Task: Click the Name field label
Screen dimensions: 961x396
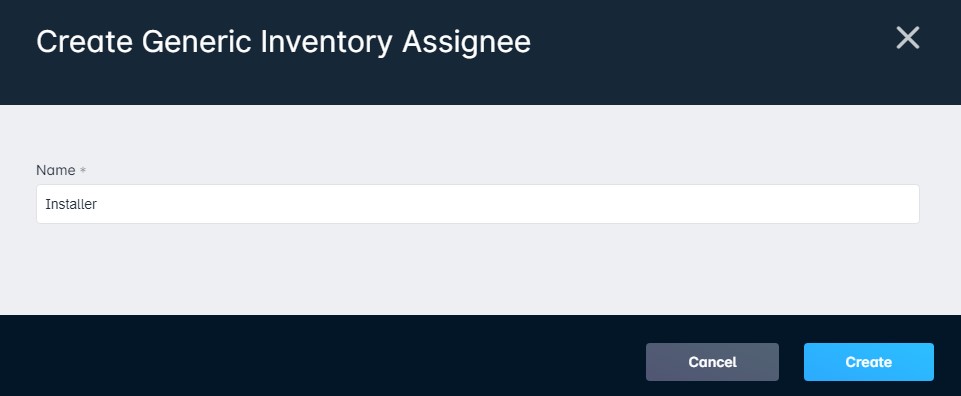Action: [56, 170]
